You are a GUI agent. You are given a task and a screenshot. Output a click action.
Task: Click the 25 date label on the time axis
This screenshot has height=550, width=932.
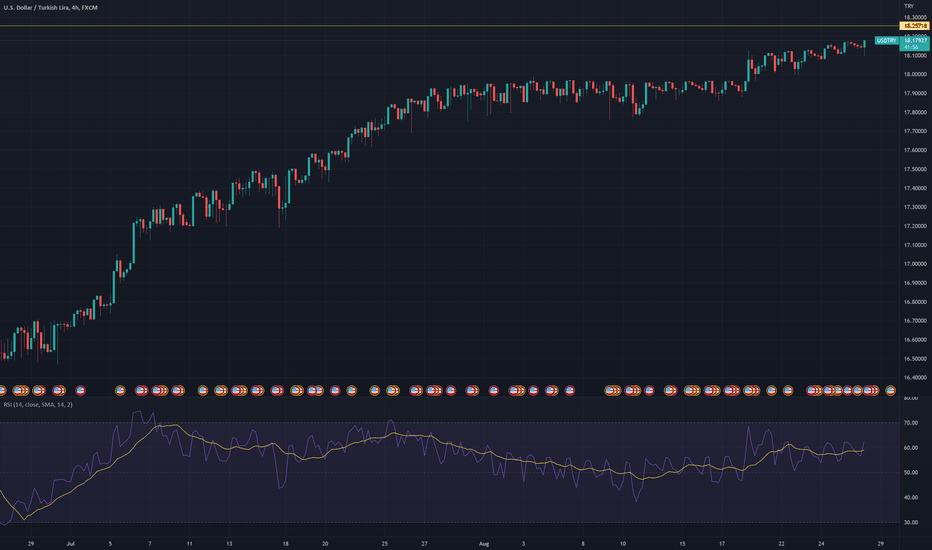[385, 544]
